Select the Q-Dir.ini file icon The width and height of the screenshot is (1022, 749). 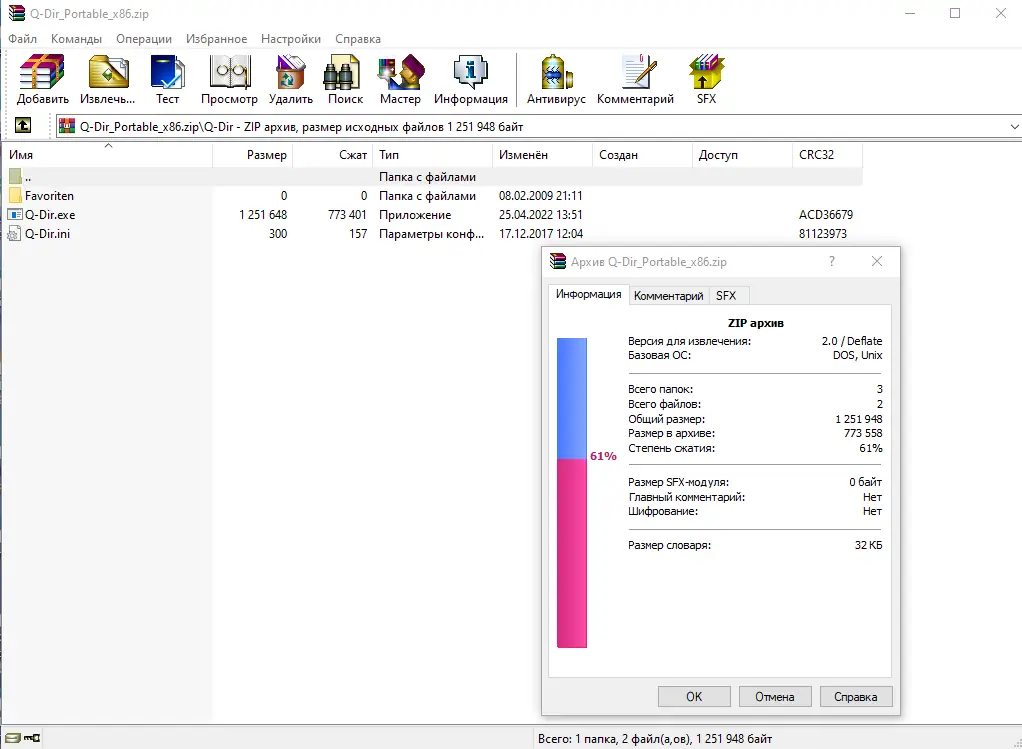[14, 233]
